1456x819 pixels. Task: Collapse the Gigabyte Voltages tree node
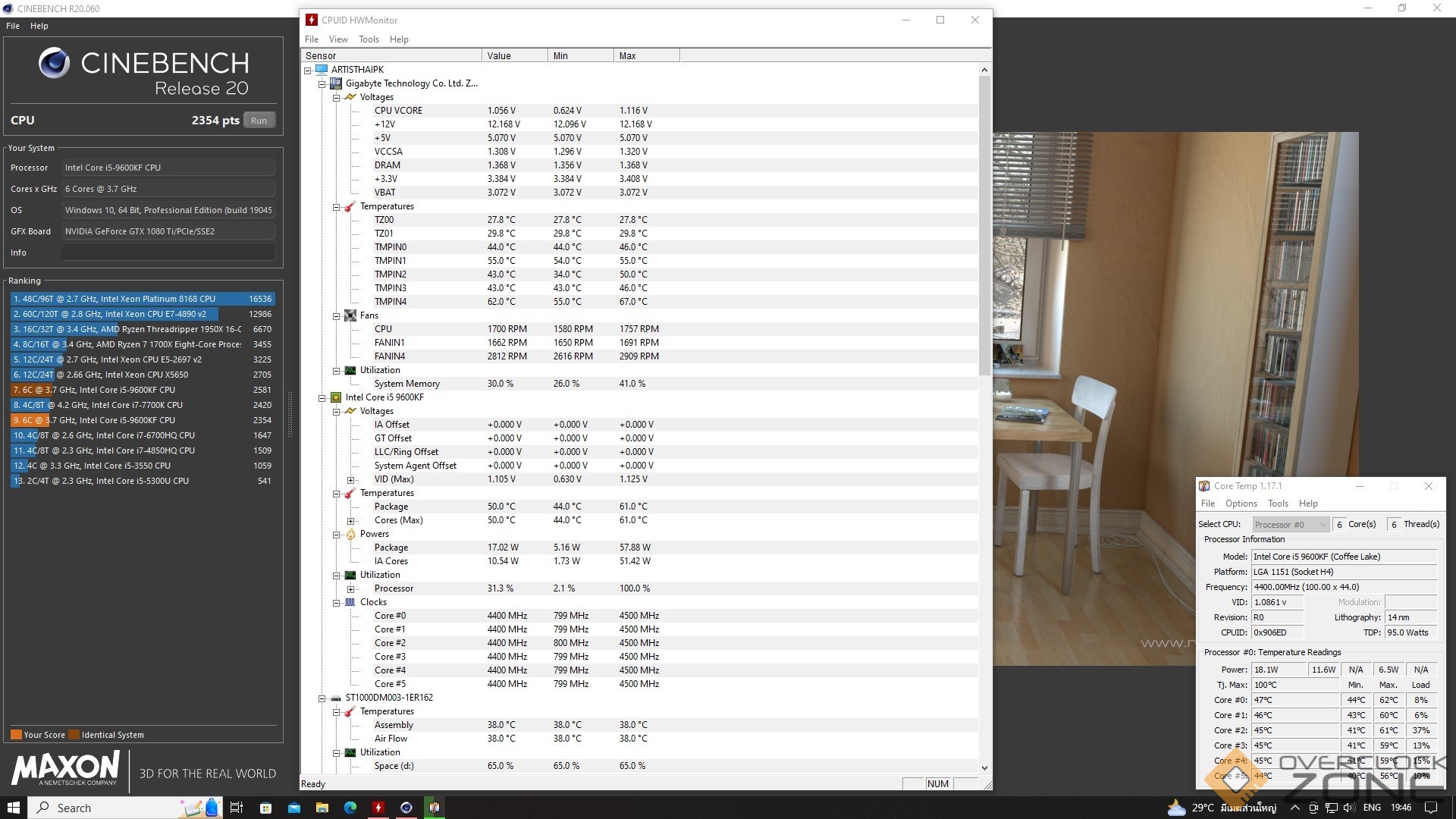pyautogui.click(x=336, y=98)
